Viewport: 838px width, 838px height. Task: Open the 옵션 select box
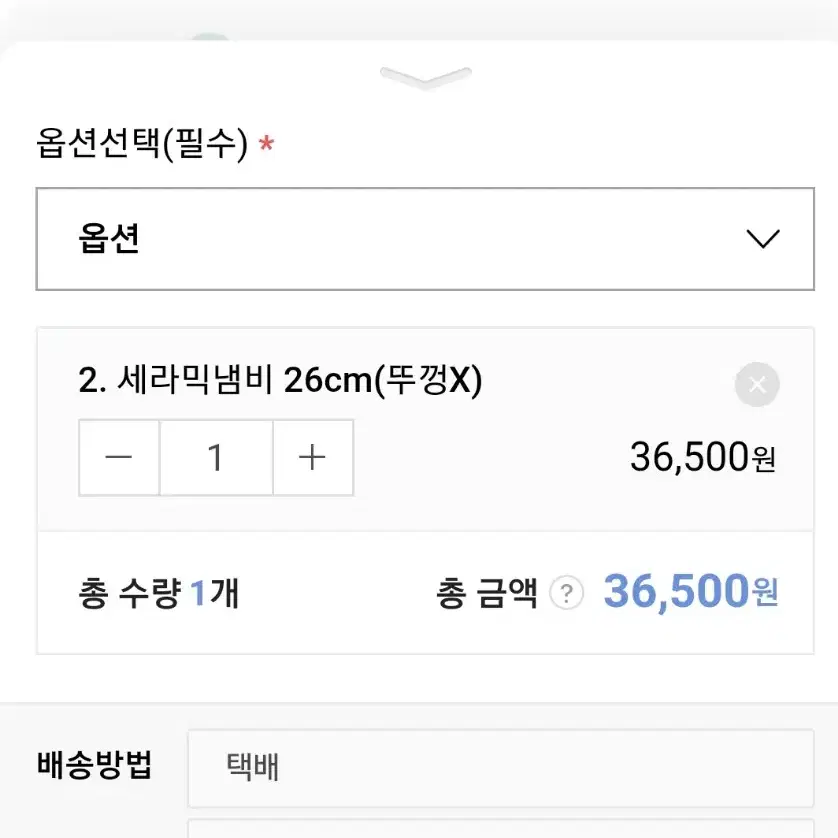425,239
